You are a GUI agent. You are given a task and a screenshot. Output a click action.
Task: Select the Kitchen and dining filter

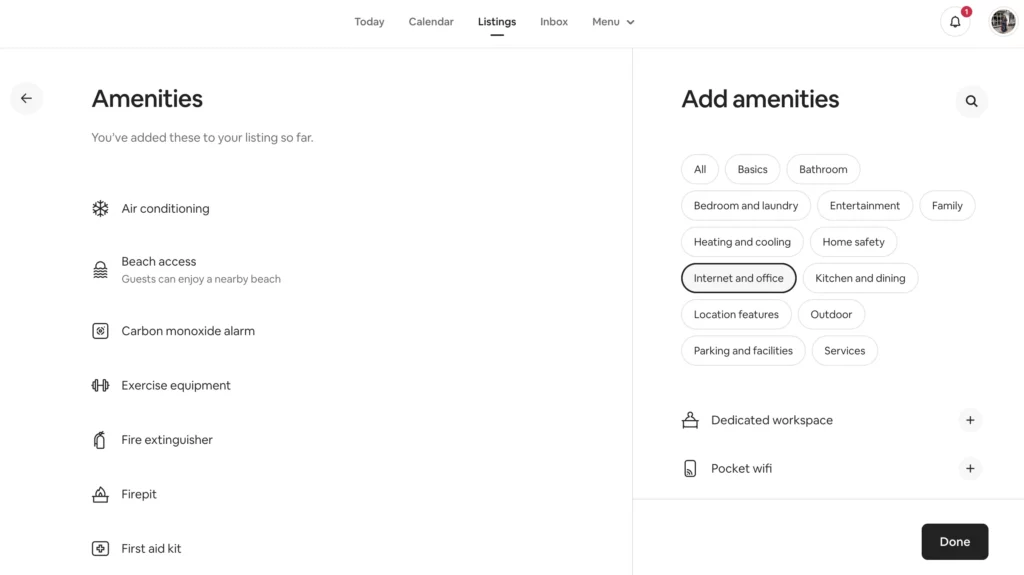pos(860,278)
